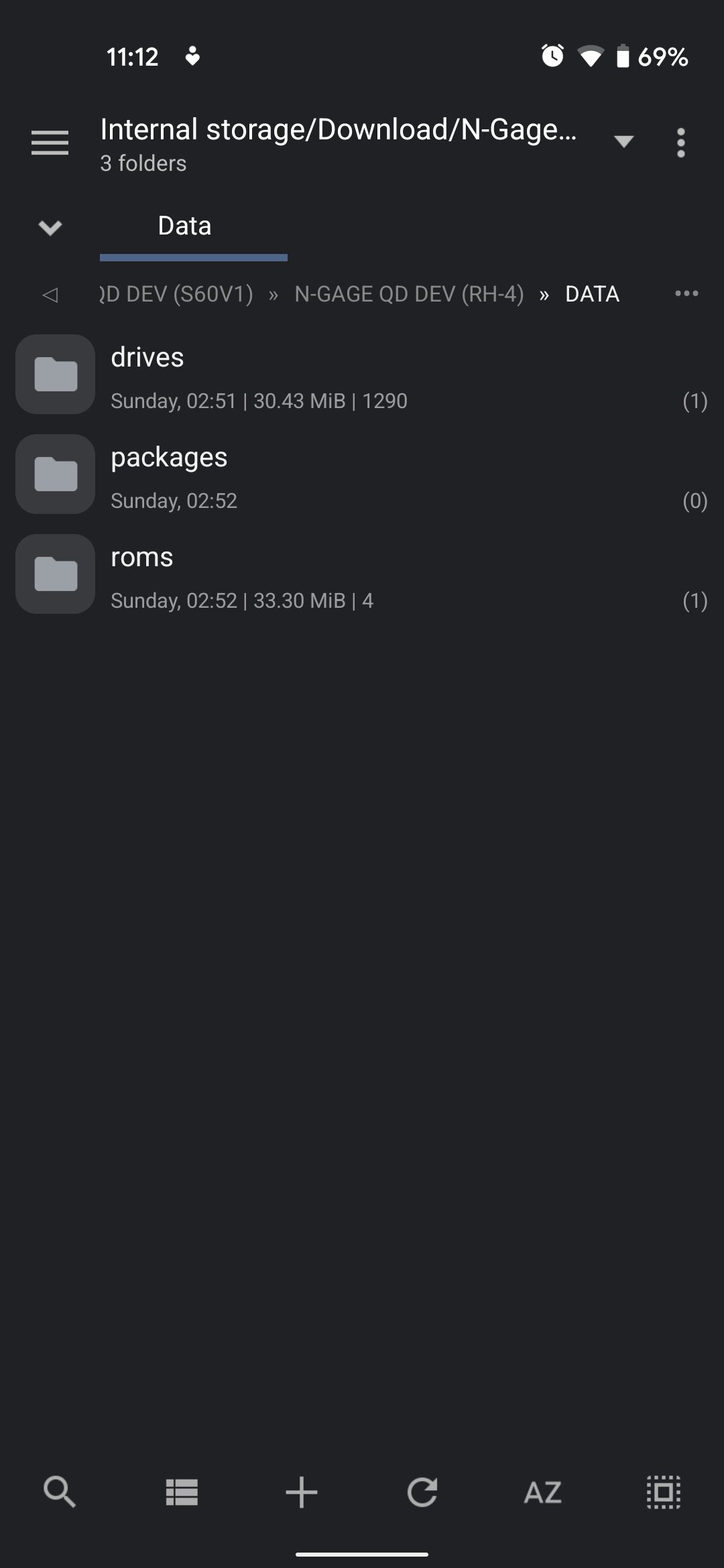Collapse the tab bar with chevron
The height and width of the screenshot is (1568, 724).
(x=50, y=227)
